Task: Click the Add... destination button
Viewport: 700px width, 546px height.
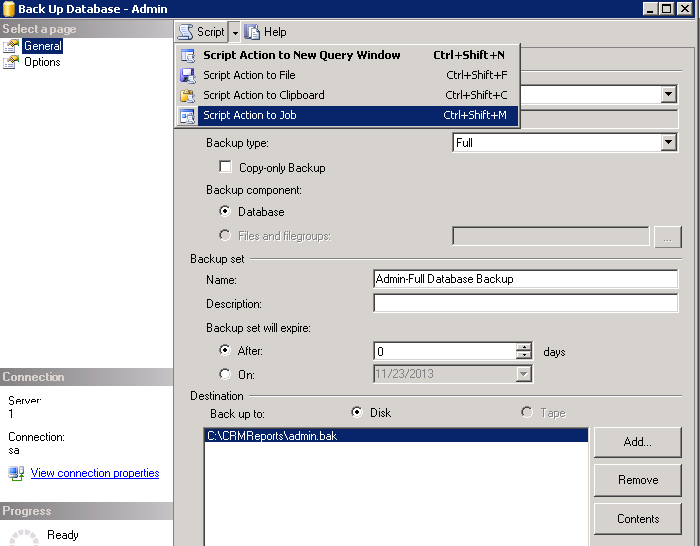Action: pos(638,442)
